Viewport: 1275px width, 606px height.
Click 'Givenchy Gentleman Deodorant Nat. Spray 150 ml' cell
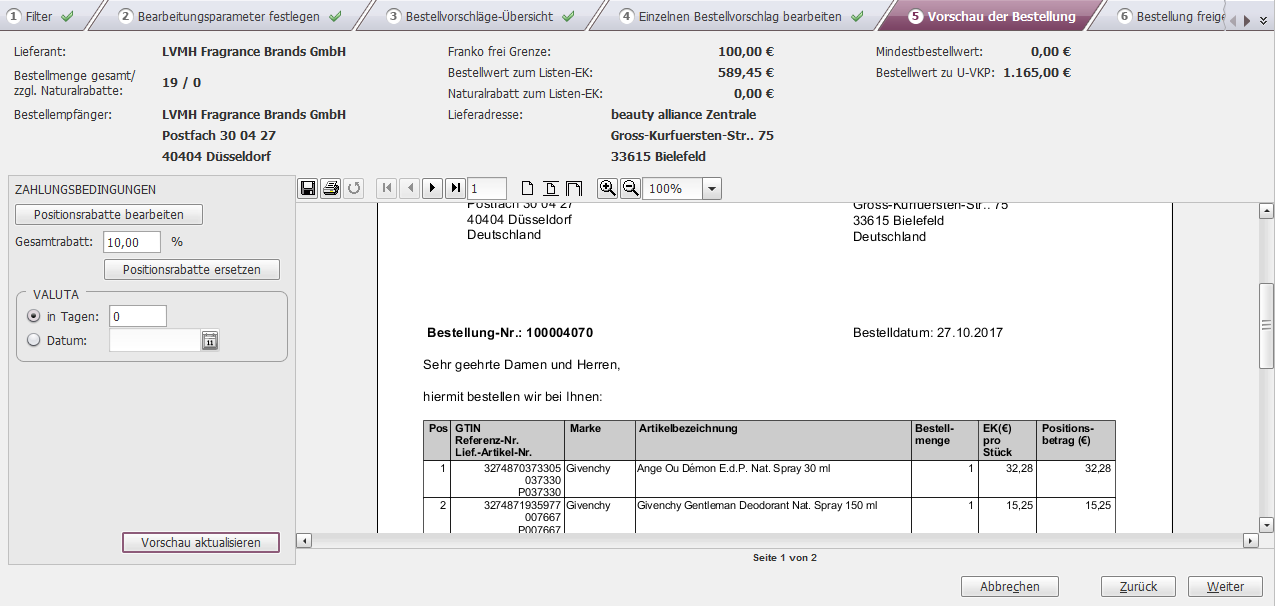tap(773, 517)
